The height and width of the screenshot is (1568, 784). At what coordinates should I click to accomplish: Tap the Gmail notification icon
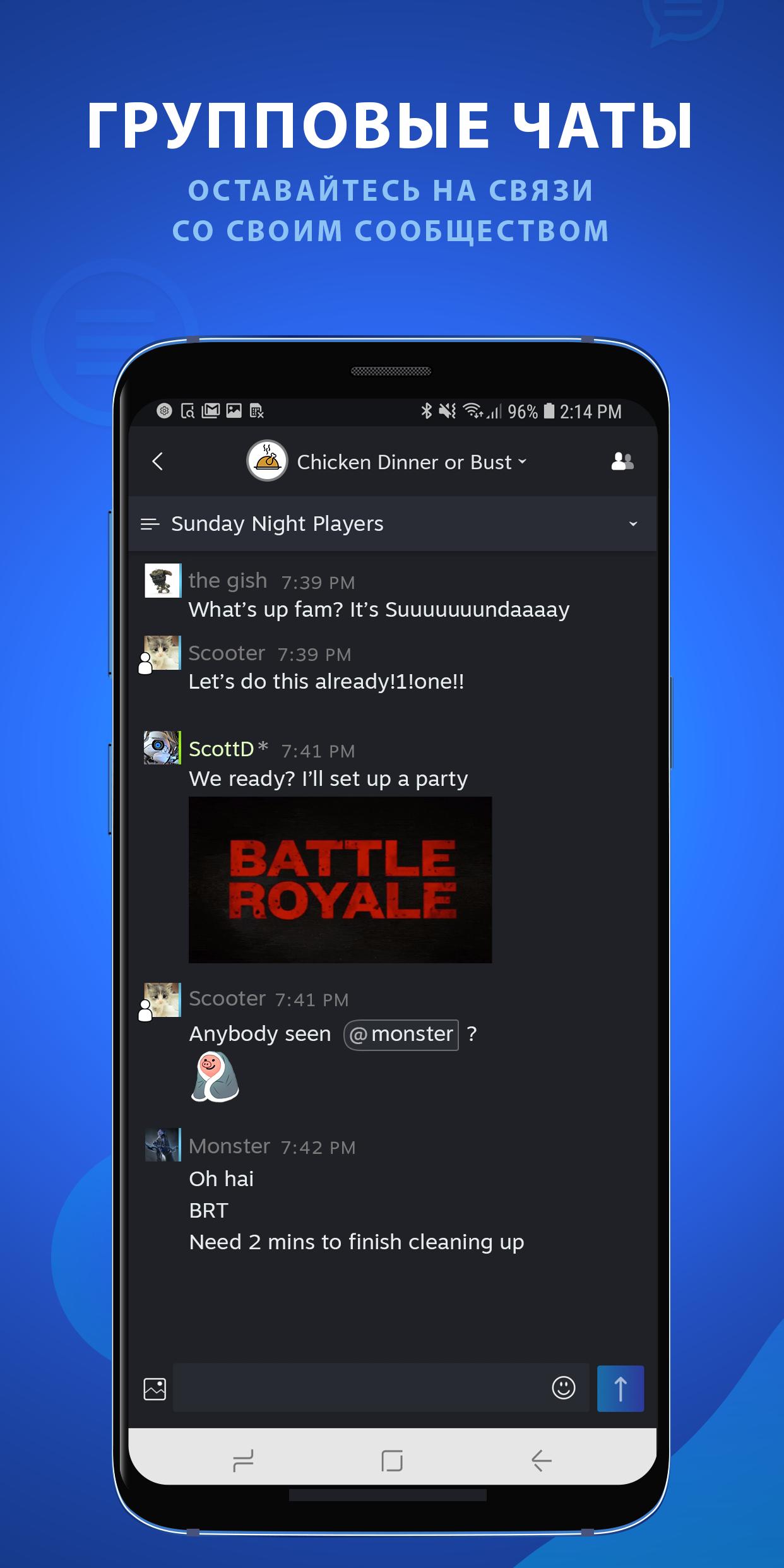(x=210, y=411)
